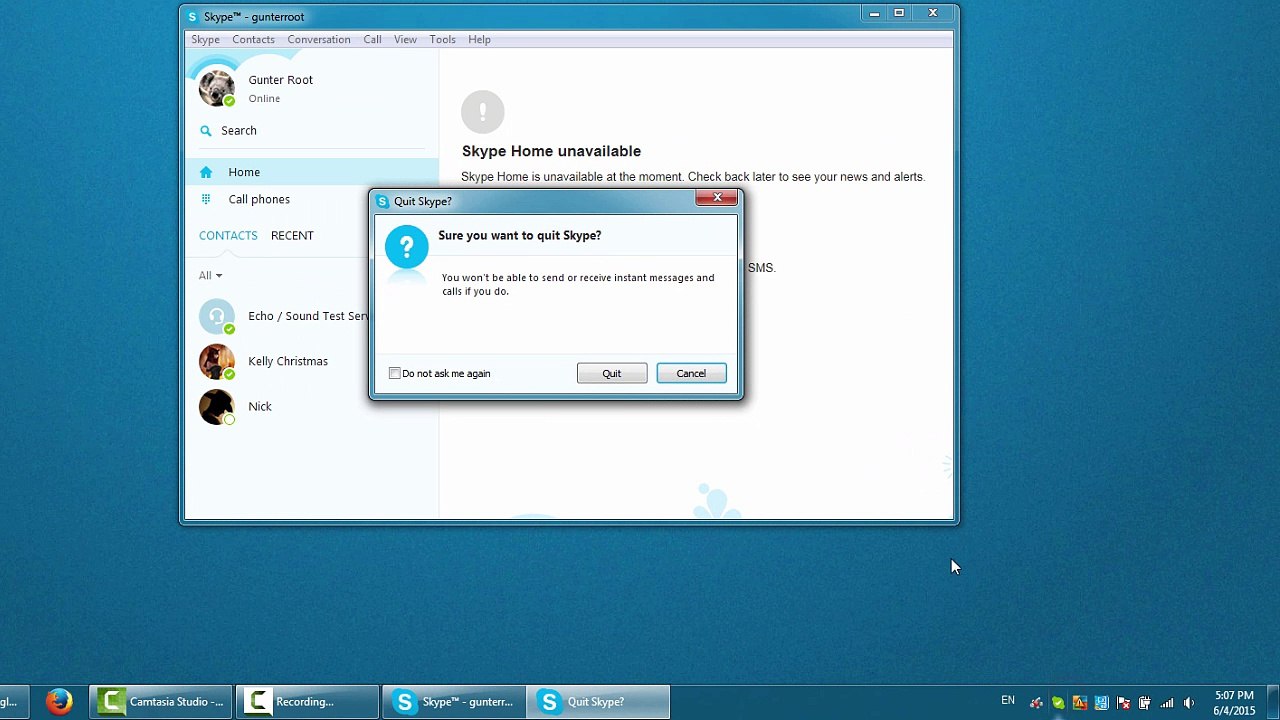Screen dimensions: 1280x720
Task: Click the red rocket tray icon
Action: [1036, 702]
